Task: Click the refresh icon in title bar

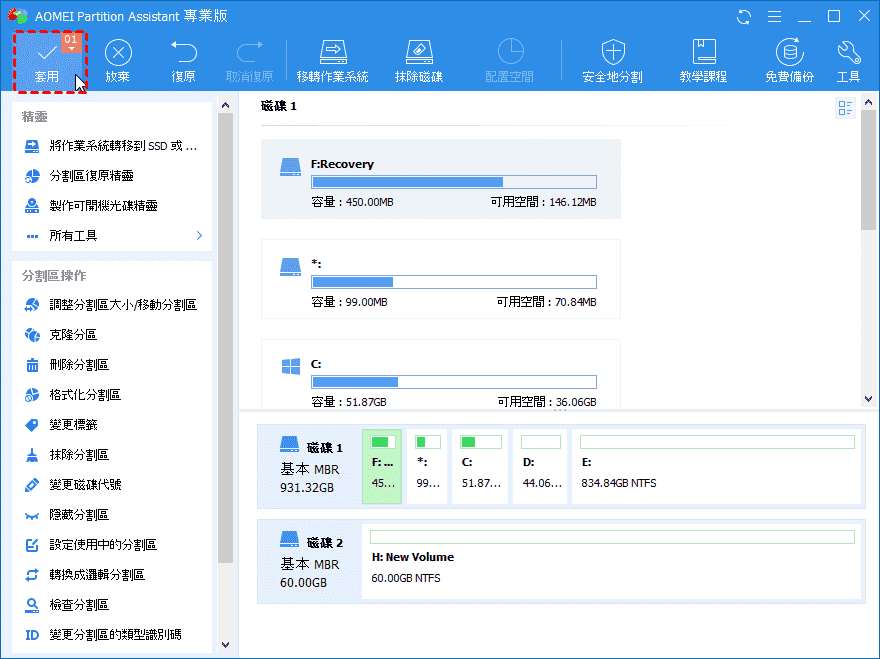Action: point(744,17)
